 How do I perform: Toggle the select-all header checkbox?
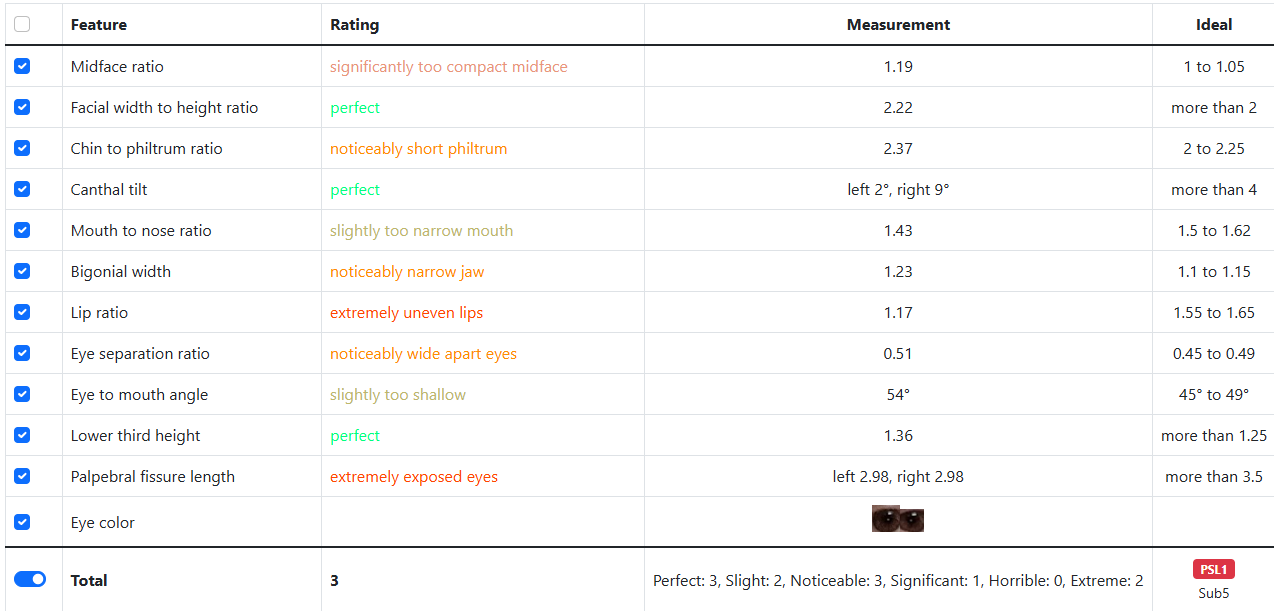pyautogui.click(x=22, y=24)
